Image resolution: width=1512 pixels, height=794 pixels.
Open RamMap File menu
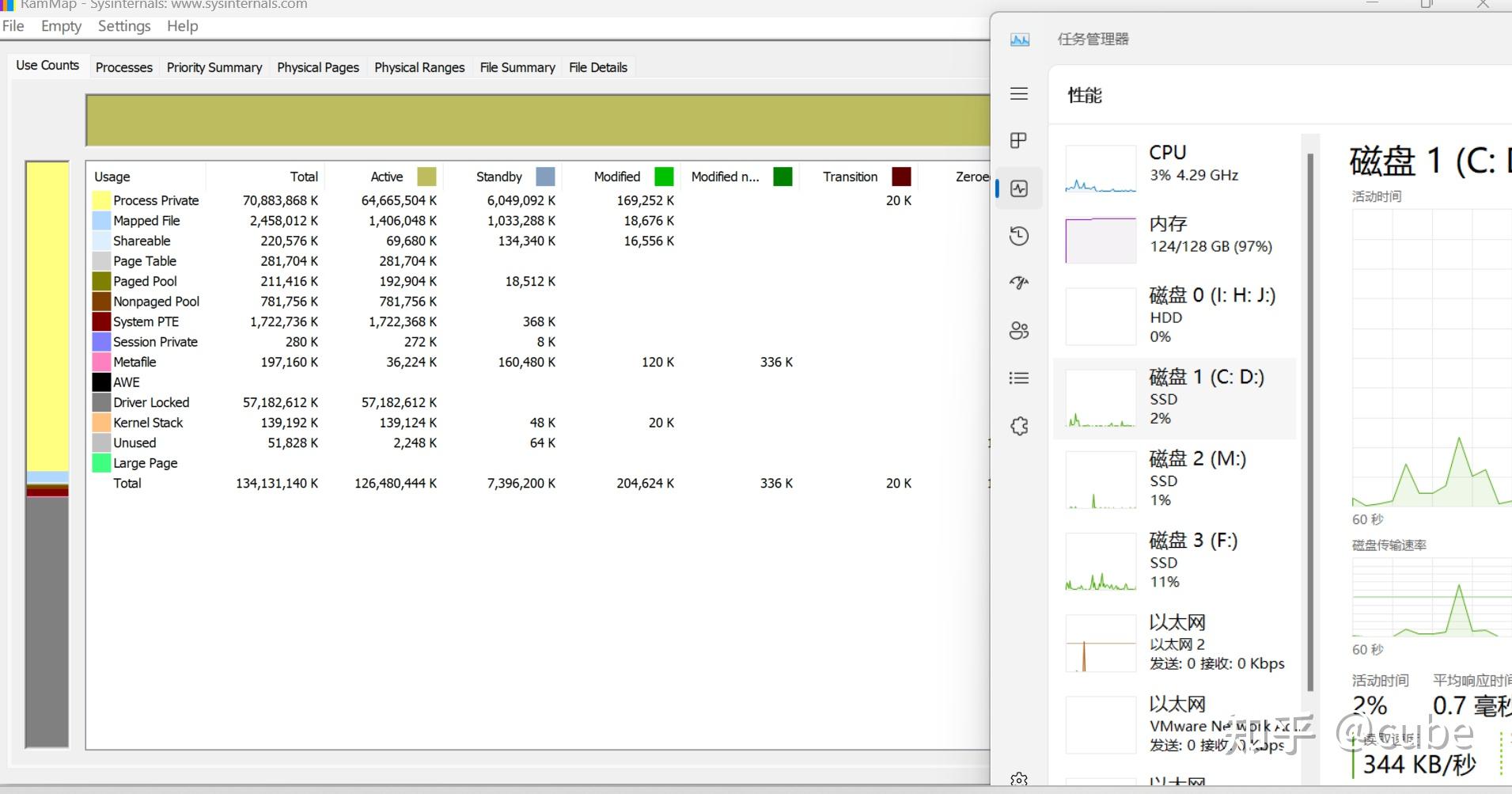pyautogui.click(x=13, y=26)
